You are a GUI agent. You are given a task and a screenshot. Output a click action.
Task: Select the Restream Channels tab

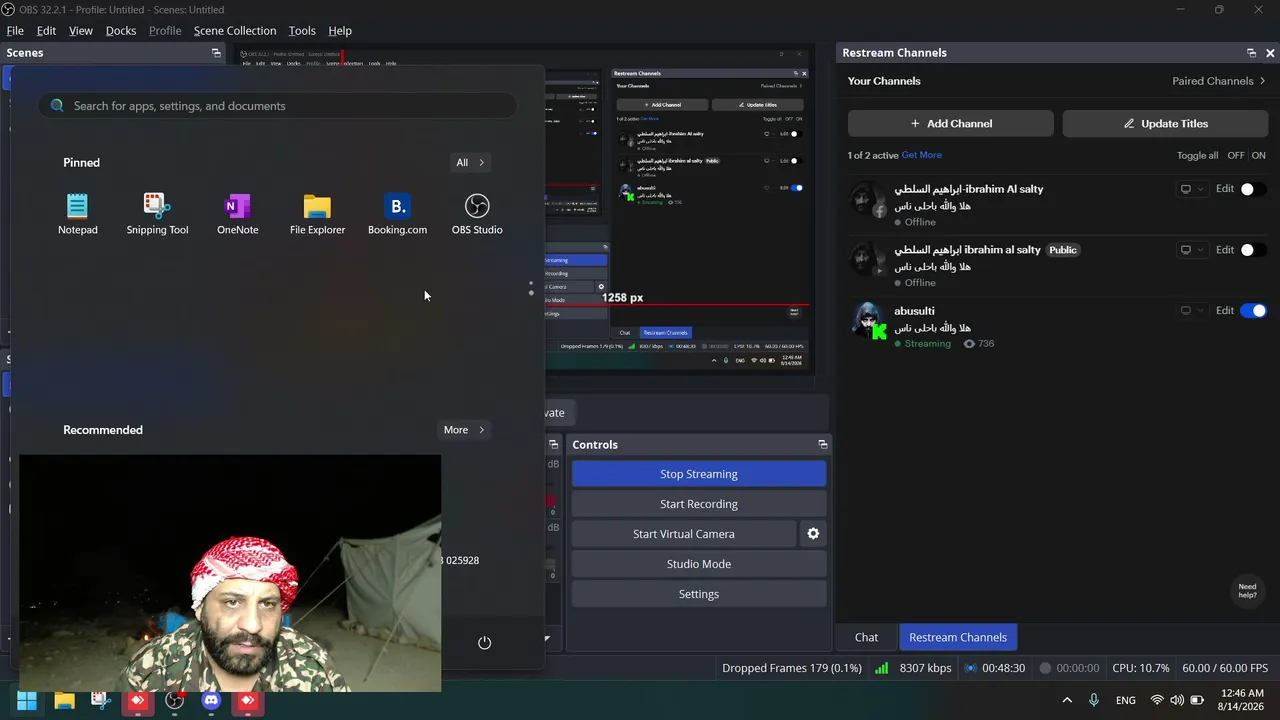pyautogui.click(x=958, y=637)
